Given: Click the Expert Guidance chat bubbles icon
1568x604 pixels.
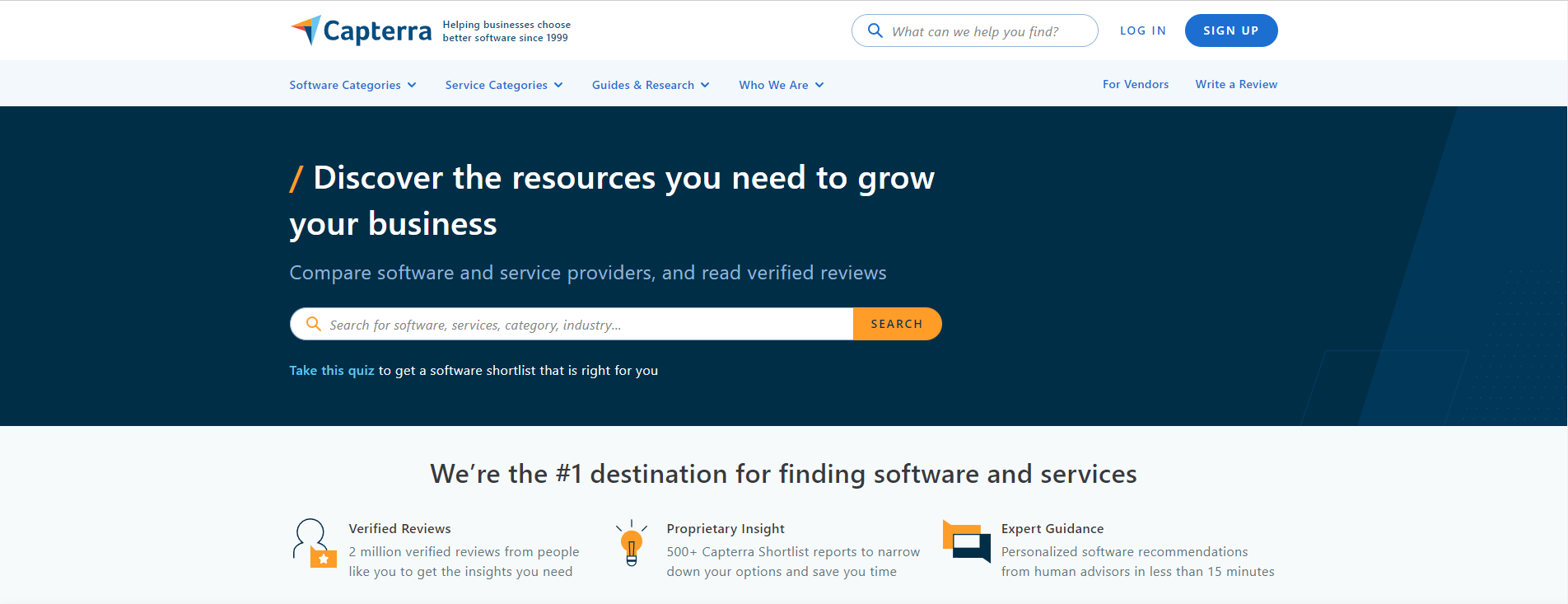Looking at the screenshot, I should pos(966,541).
